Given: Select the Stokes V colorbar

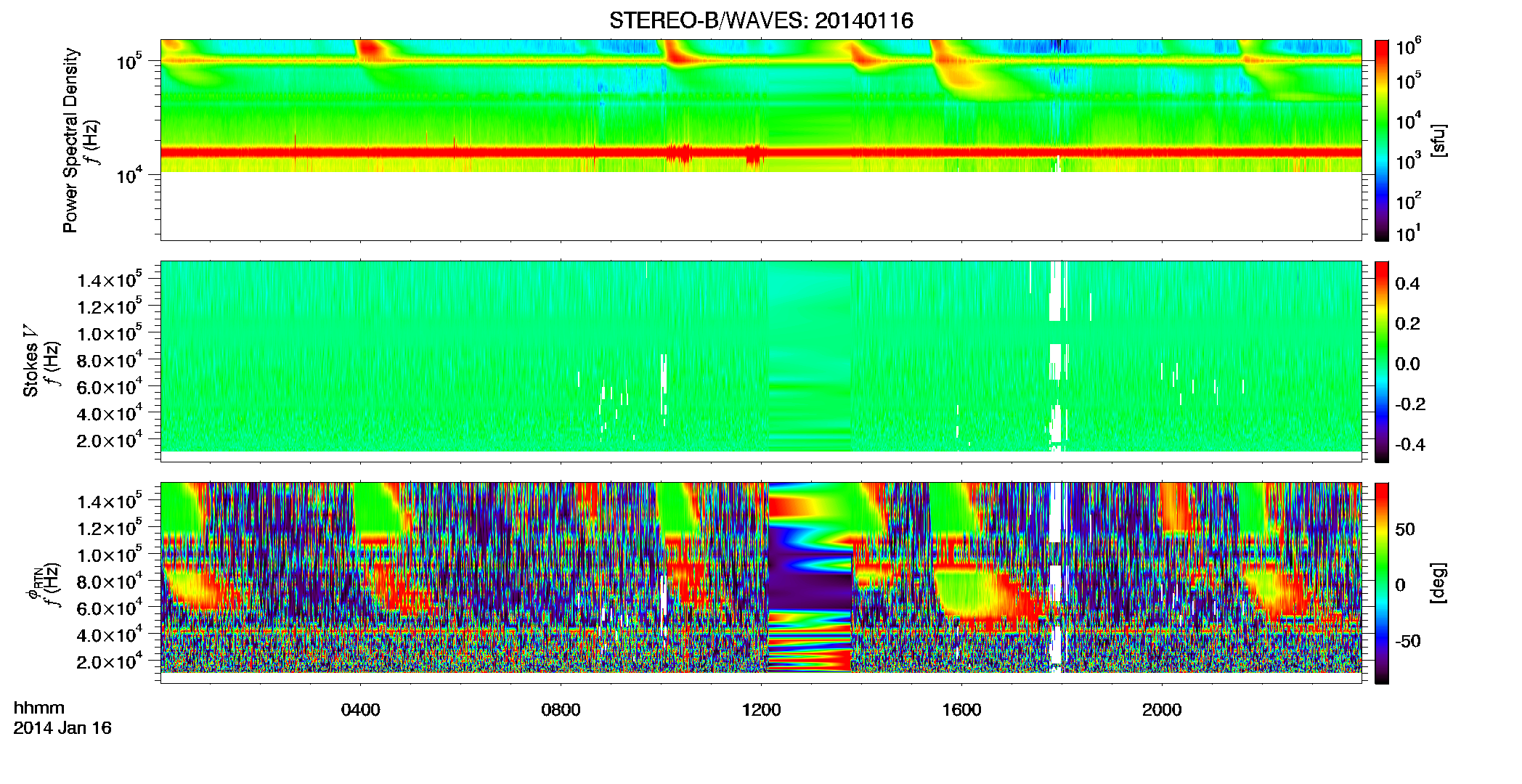Looking at the screenshot, I should pos(1382,362).
